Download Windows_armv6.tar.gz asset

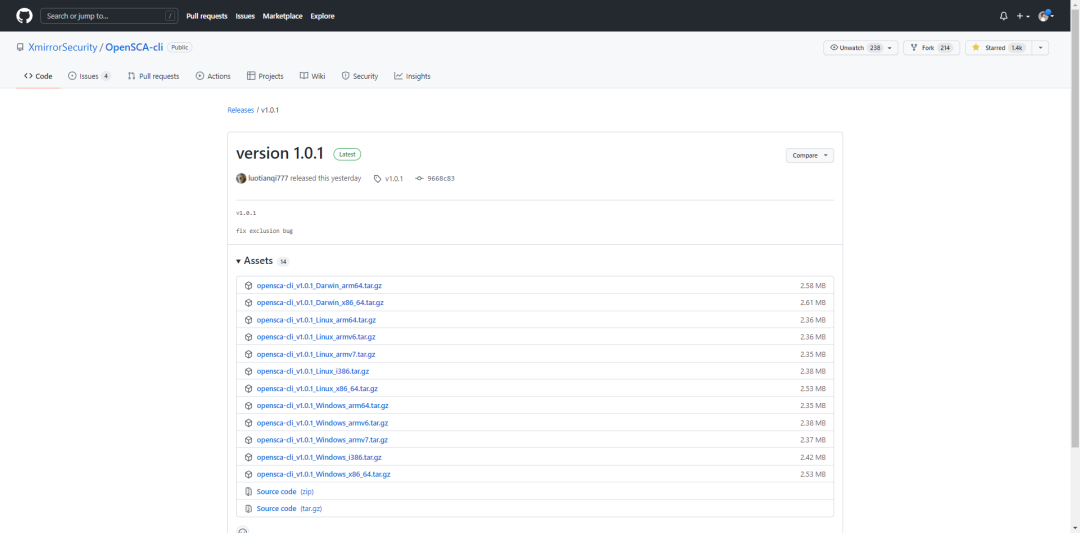(x=322, y=423)
